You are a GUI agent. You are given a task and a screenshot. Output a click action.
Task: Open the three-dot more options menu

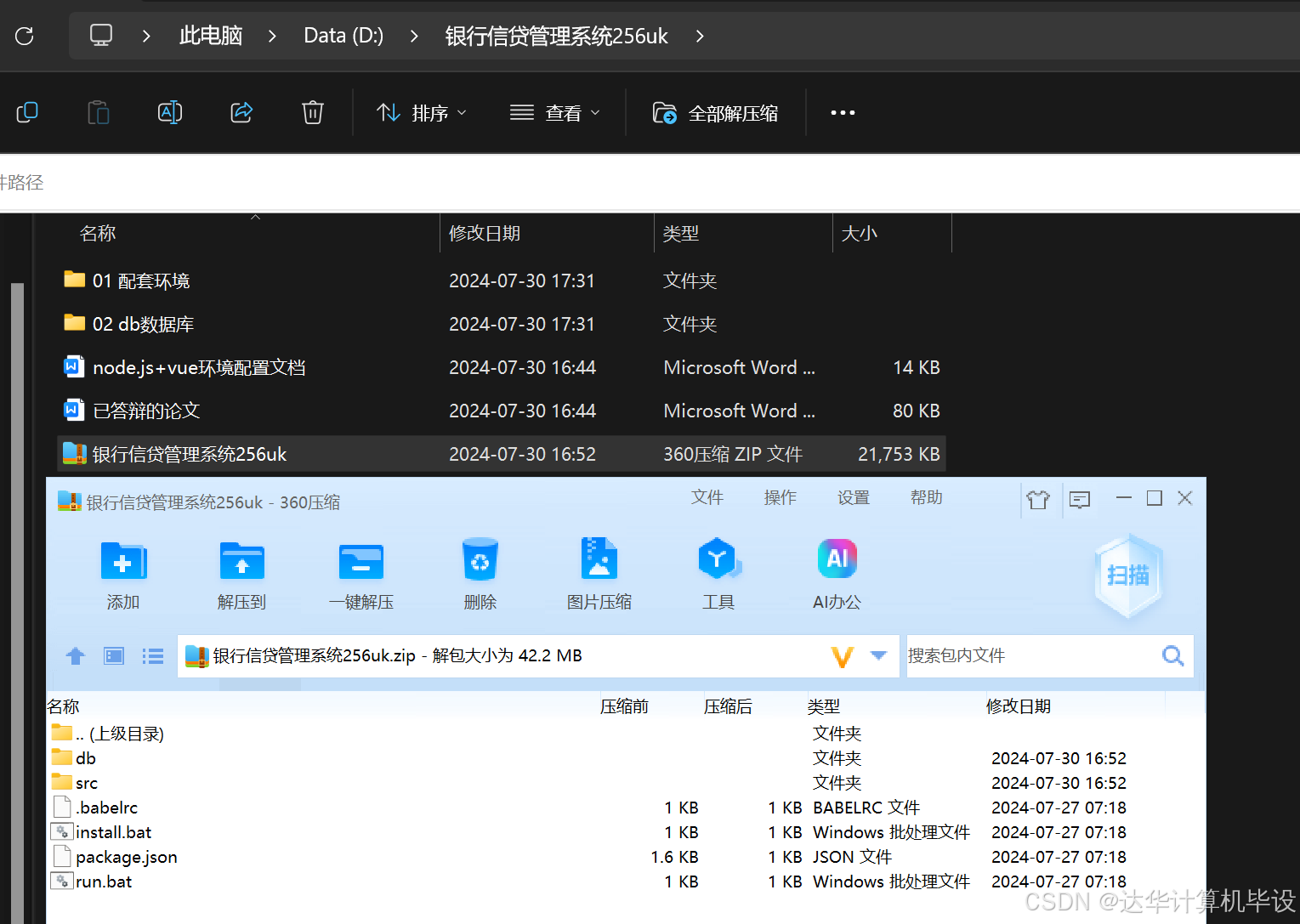843,113
